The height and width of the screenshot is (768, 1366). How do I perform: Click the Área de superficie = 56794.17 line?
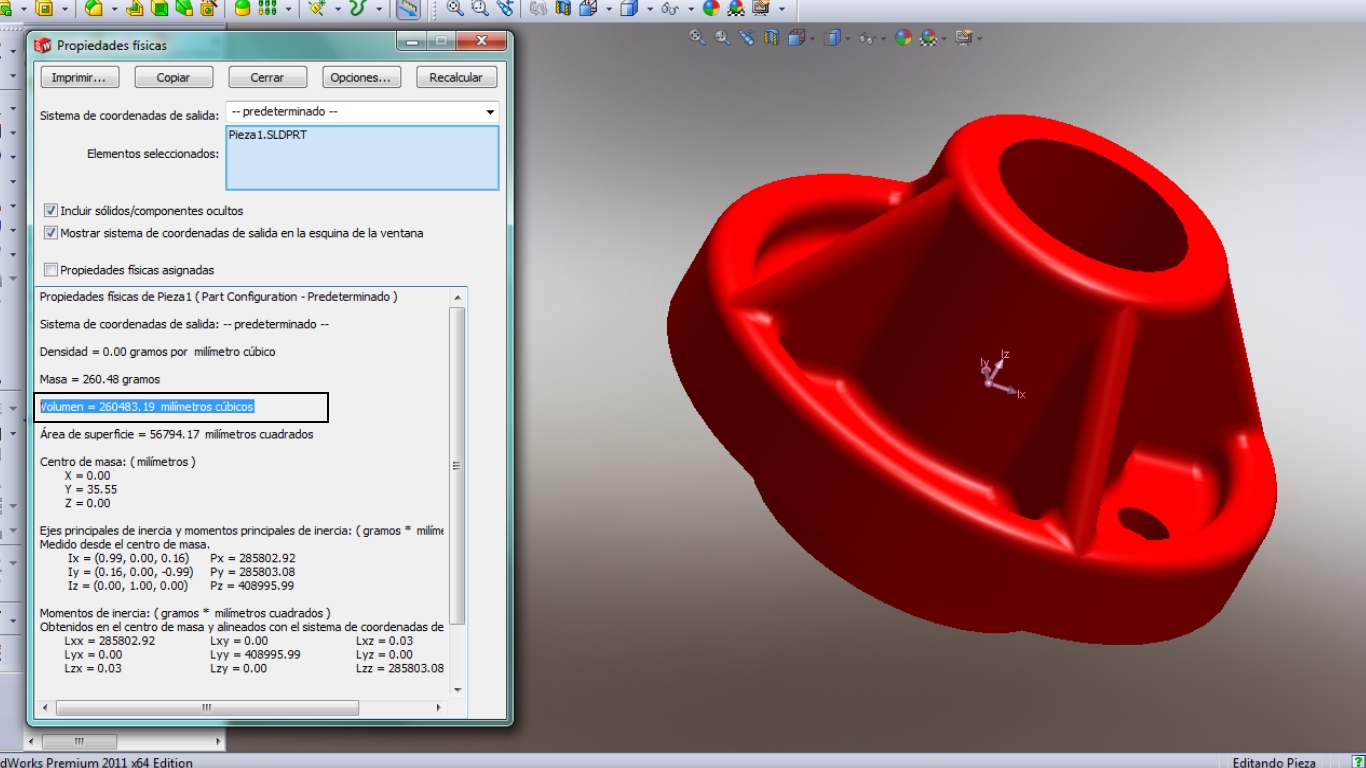(176, 434)
